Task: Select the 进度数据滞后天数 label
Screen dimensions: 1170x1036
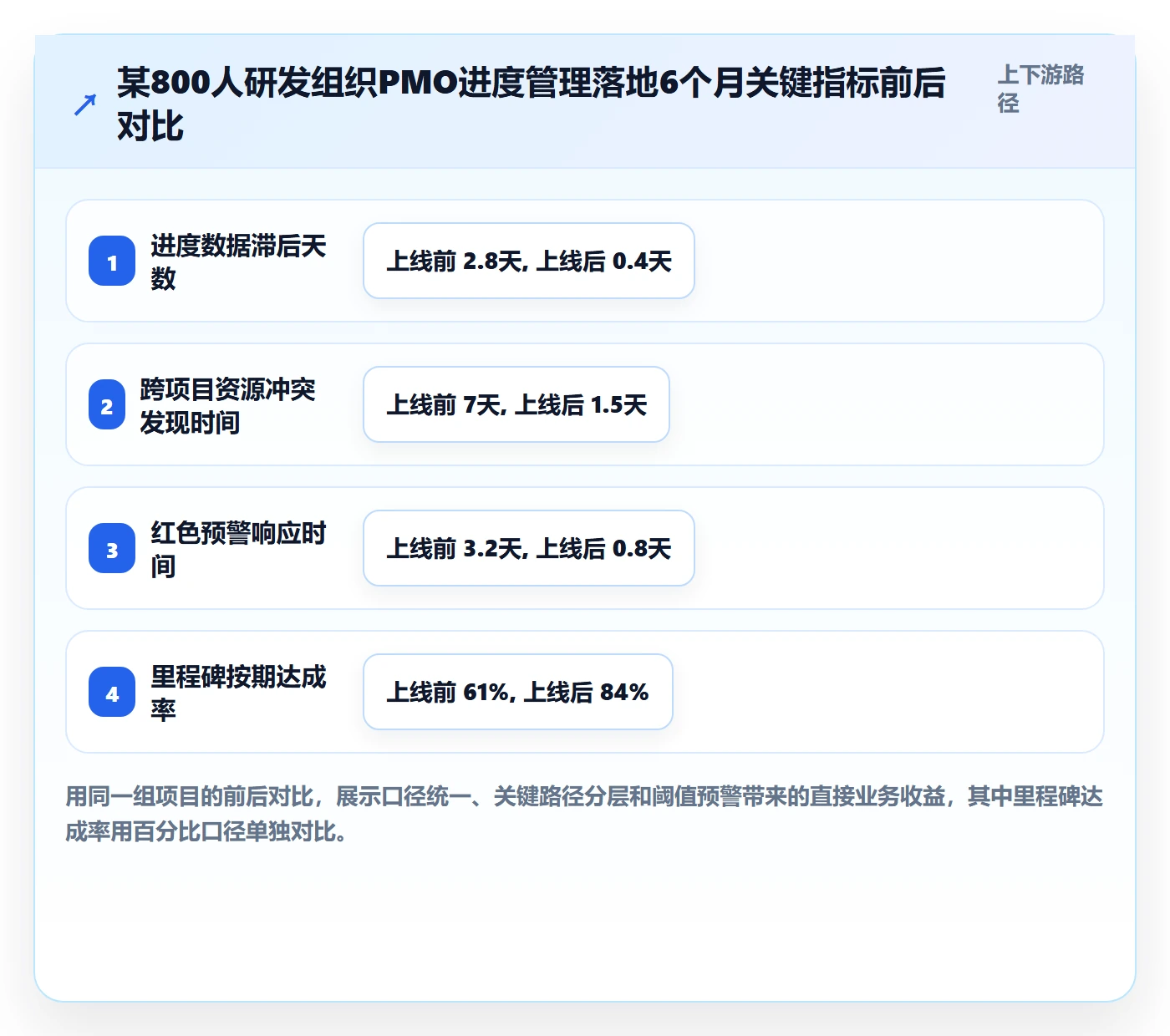Action: point(238,262)
